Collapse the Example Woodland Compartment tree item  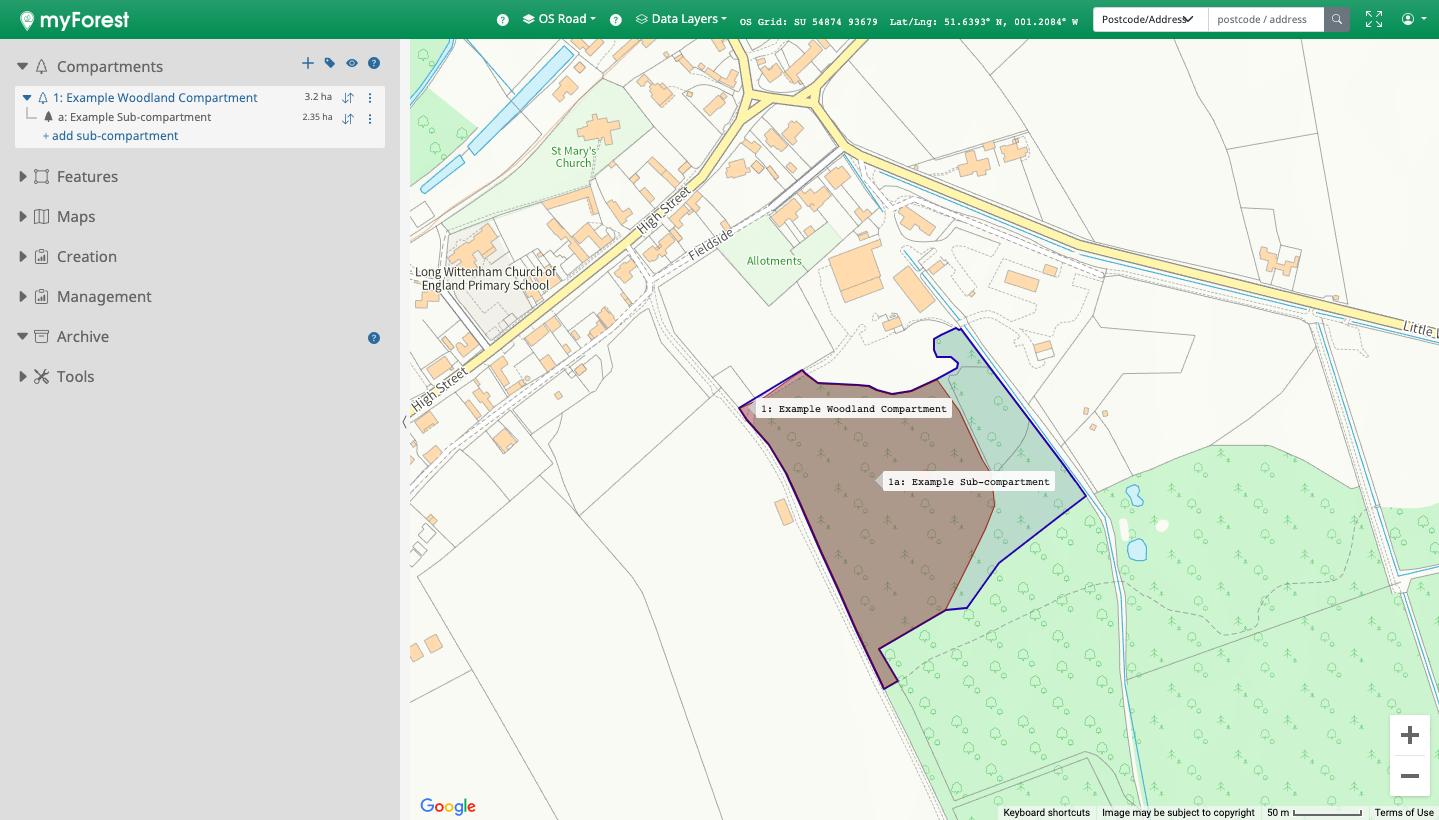[x=27, y=98]
